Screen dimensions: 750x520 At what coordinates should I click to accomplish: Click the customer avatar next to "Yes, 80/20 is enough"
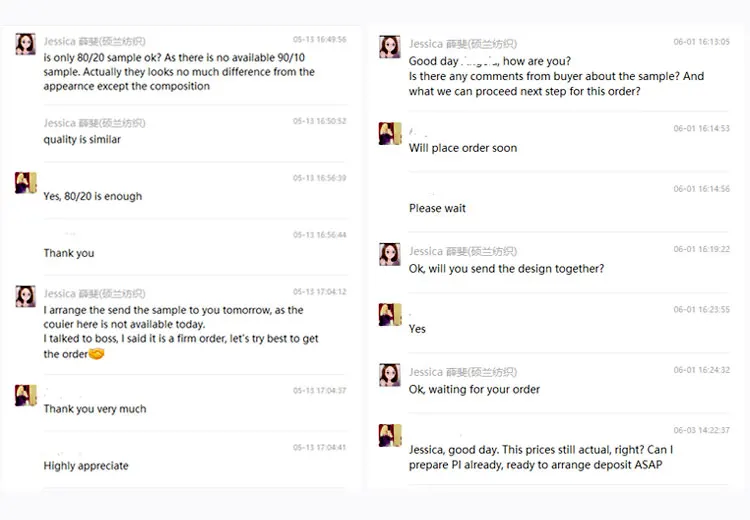pyautogui.click(x=25, y=182)
